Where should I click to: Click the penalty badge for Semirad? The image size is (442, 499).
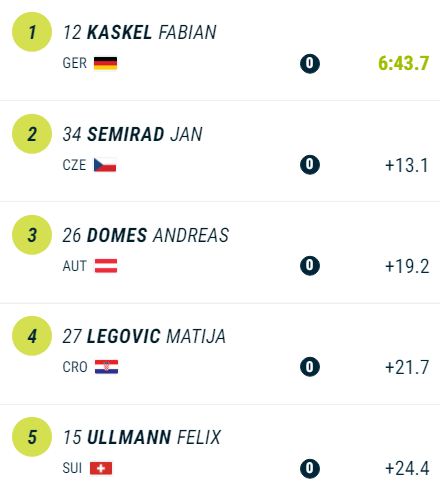[310, 165]
